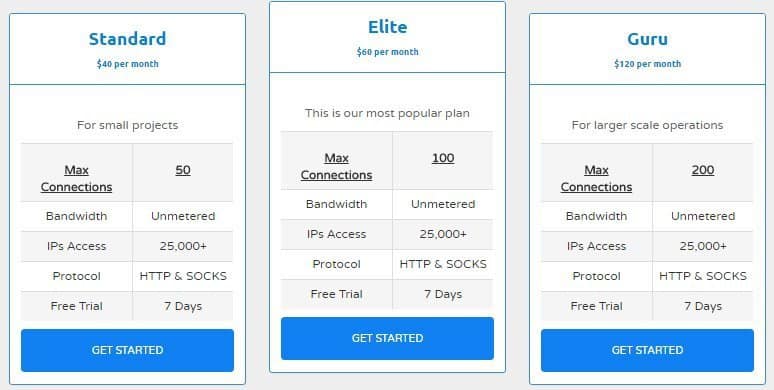Open the Max Connections link in the Guru table
The height and width of the screenshot is (390, 774).
point(596,178)
